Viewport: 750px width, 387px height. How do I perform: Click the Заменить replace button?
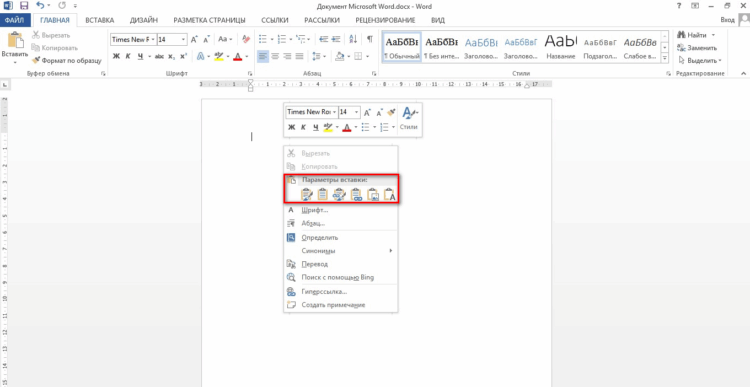698,48
